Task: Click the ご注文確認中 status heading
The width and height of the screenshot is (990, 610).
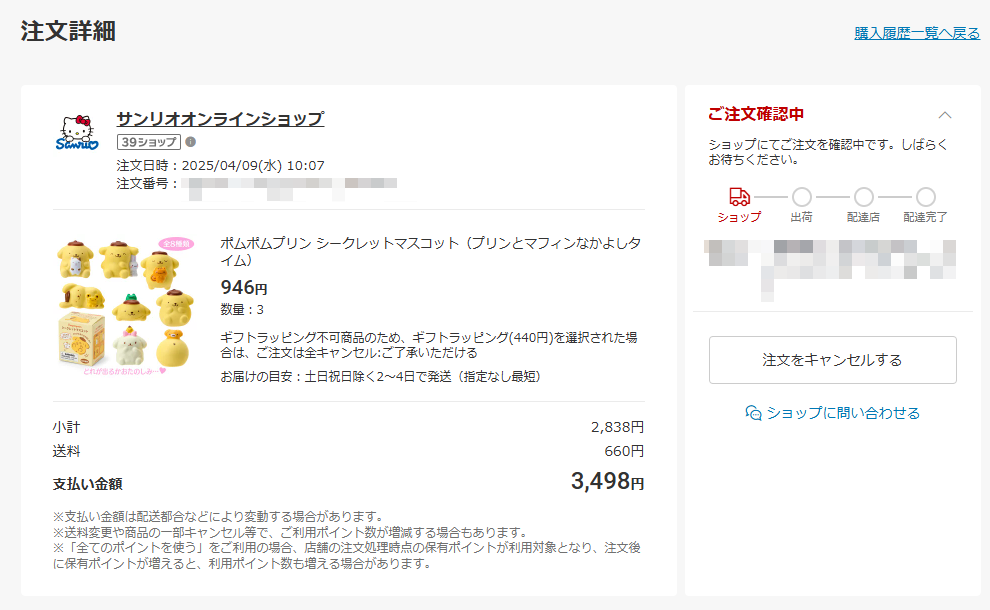Action: (x=756, y=114)
